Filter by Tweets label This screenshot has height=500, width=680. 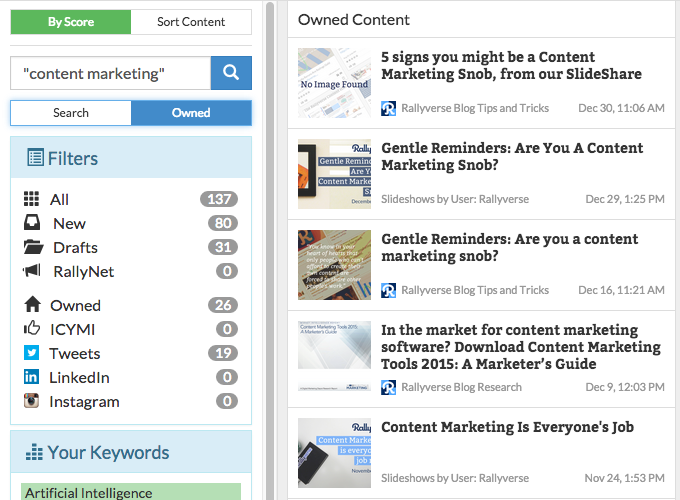pos(75,353)
